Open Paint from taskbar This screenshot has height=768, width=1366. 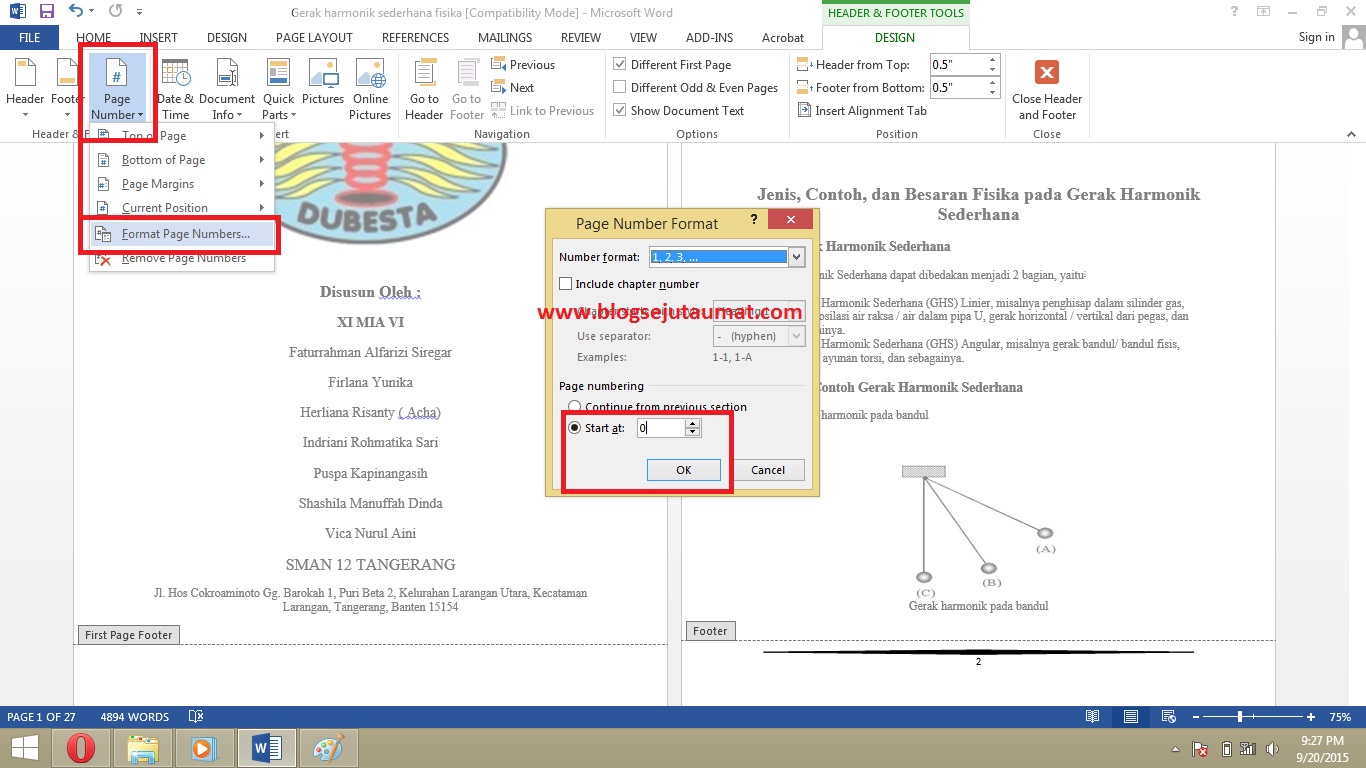329,747
